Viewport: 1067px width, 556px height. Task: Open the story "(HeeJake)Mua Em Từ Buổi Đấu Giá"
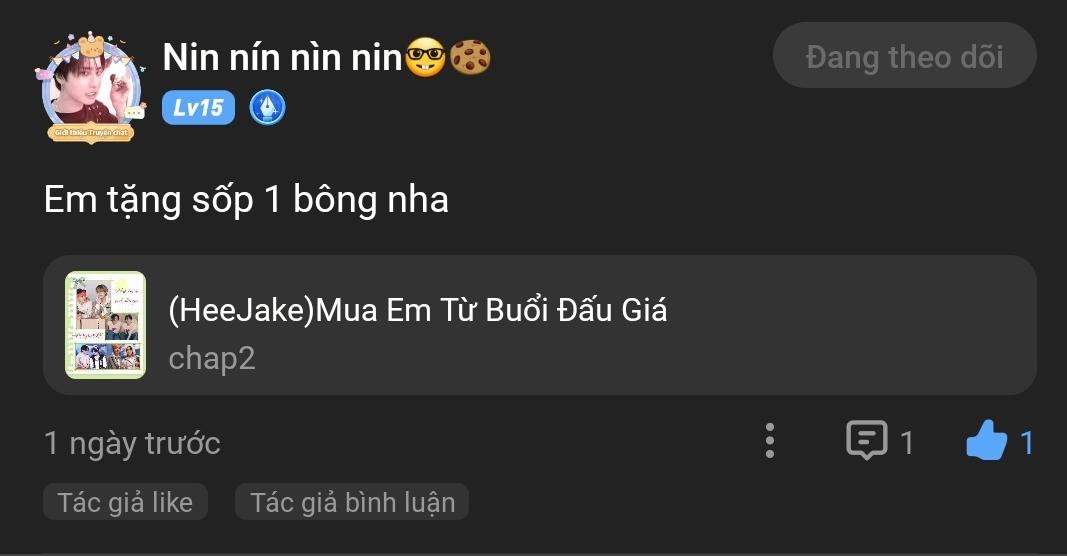(418, 310)
